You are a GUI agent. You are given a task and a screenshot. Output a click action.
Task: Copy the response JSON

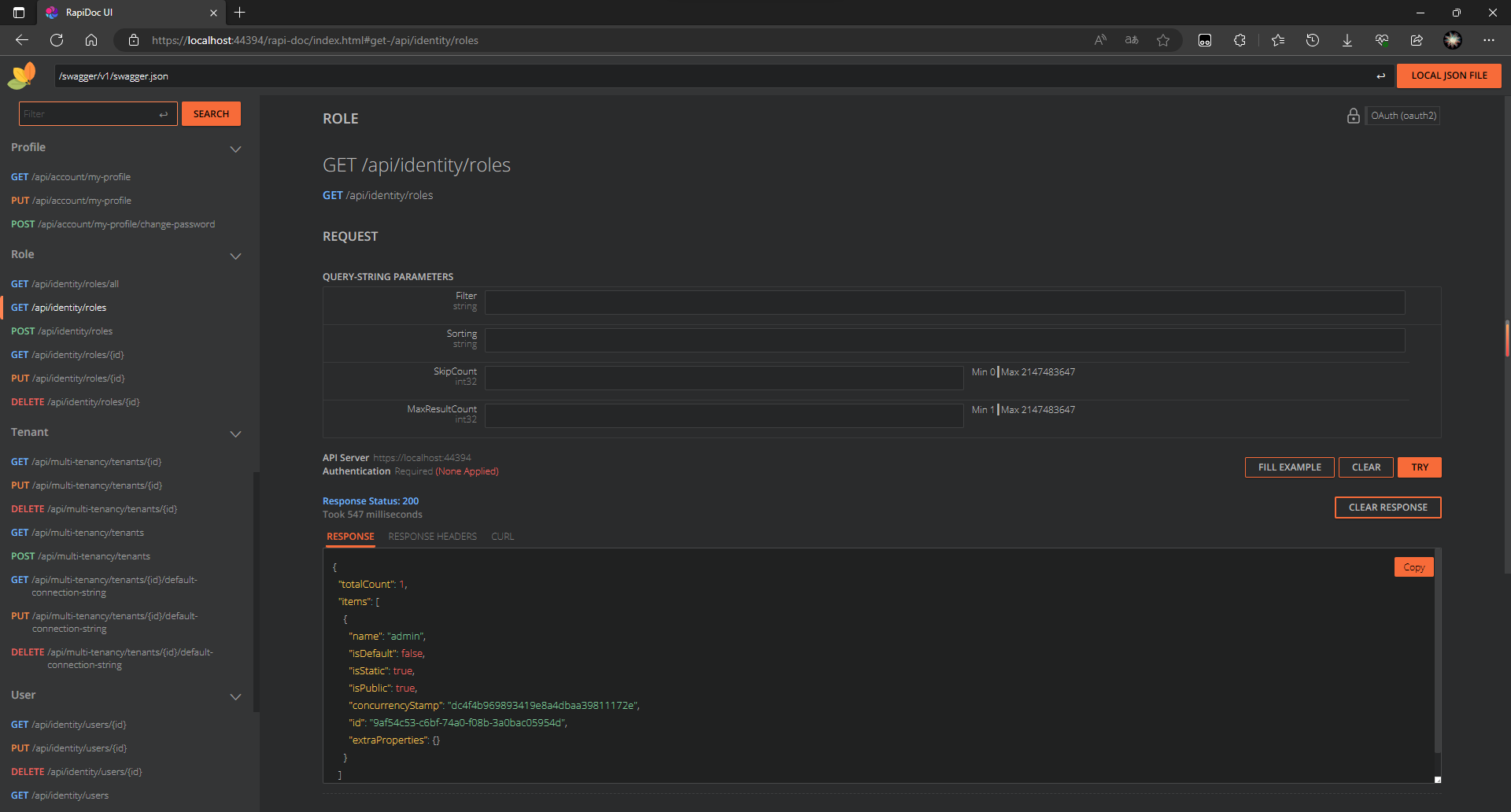click(x=1414, y=567)
